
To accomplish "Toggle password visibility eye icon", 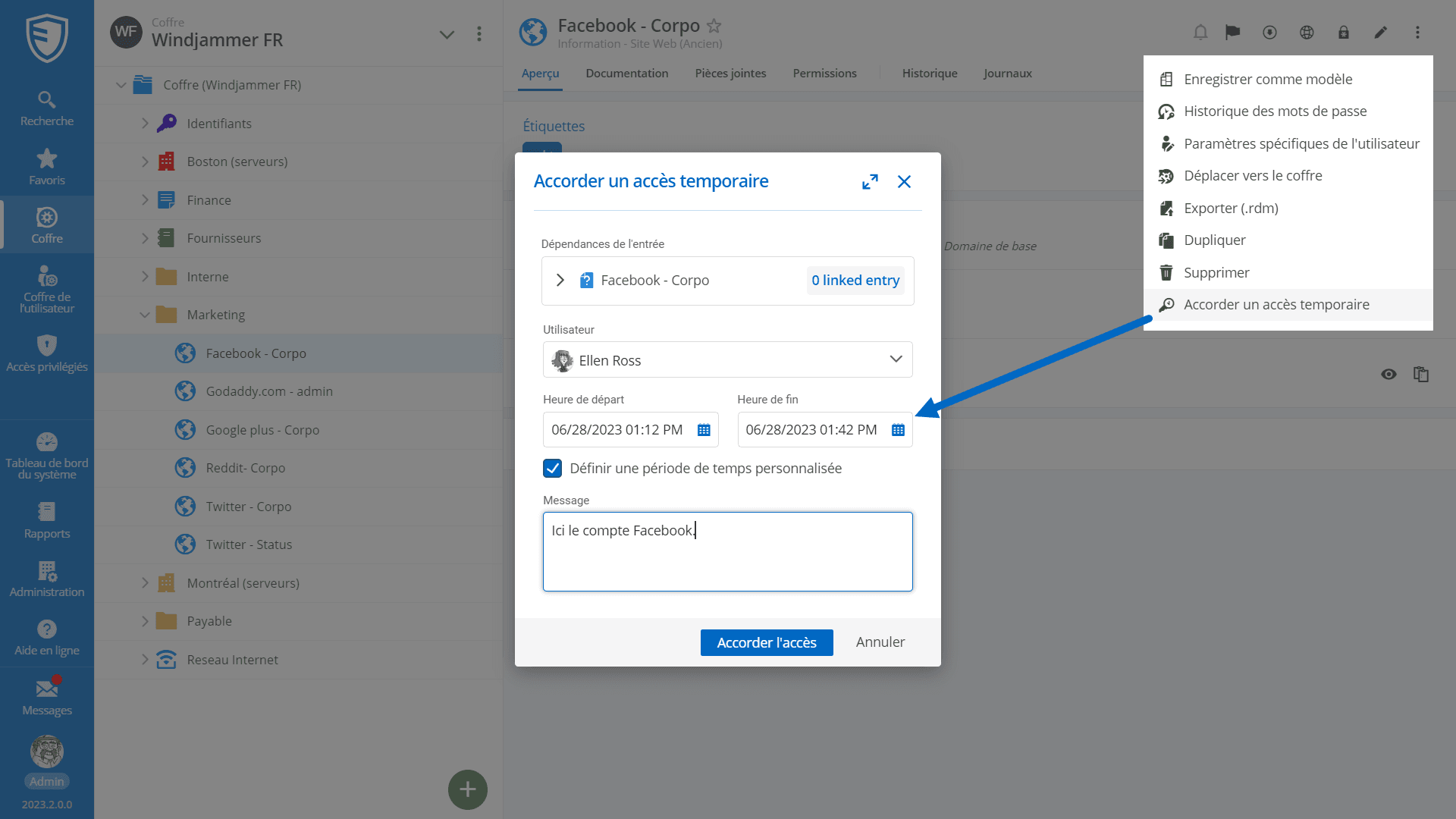I will click(1389, 374).
